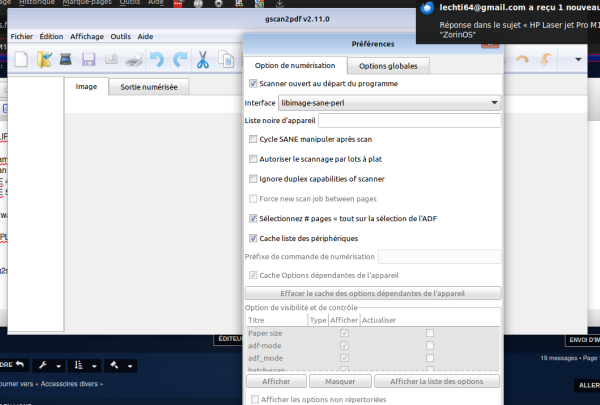Enable Autoriser le scannage par lots à plat
This screenshot has height=405, width=600.
click(x=253, y=158)
